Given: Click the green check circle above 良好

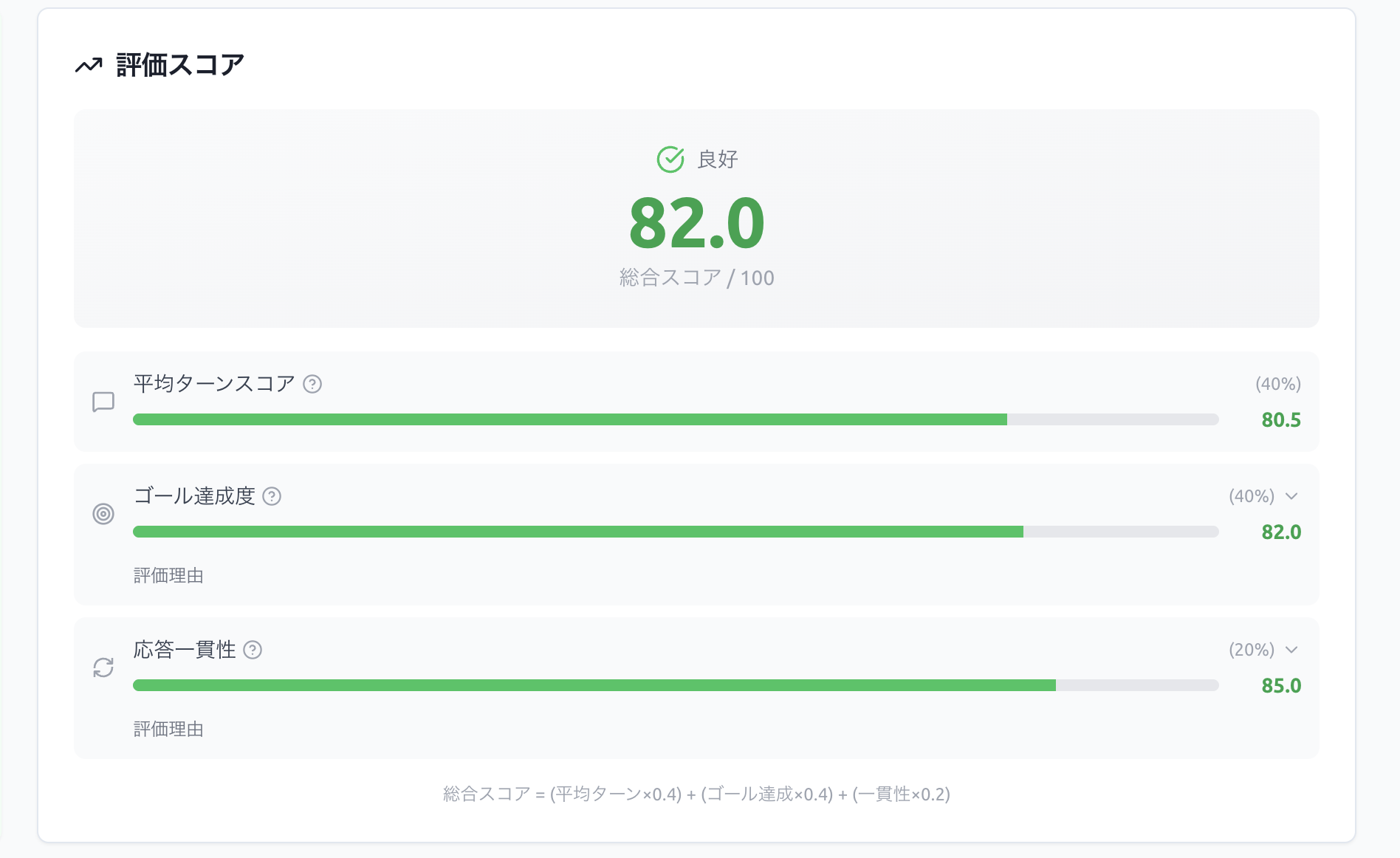Looking at the screenshot, I should point(670,157).
